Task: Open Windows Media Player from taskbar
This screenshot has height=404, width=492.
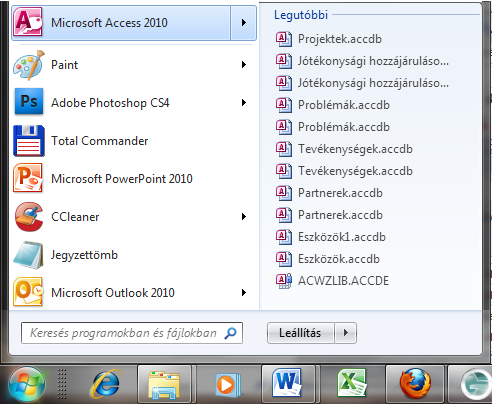Action: [x=227, y=385]
